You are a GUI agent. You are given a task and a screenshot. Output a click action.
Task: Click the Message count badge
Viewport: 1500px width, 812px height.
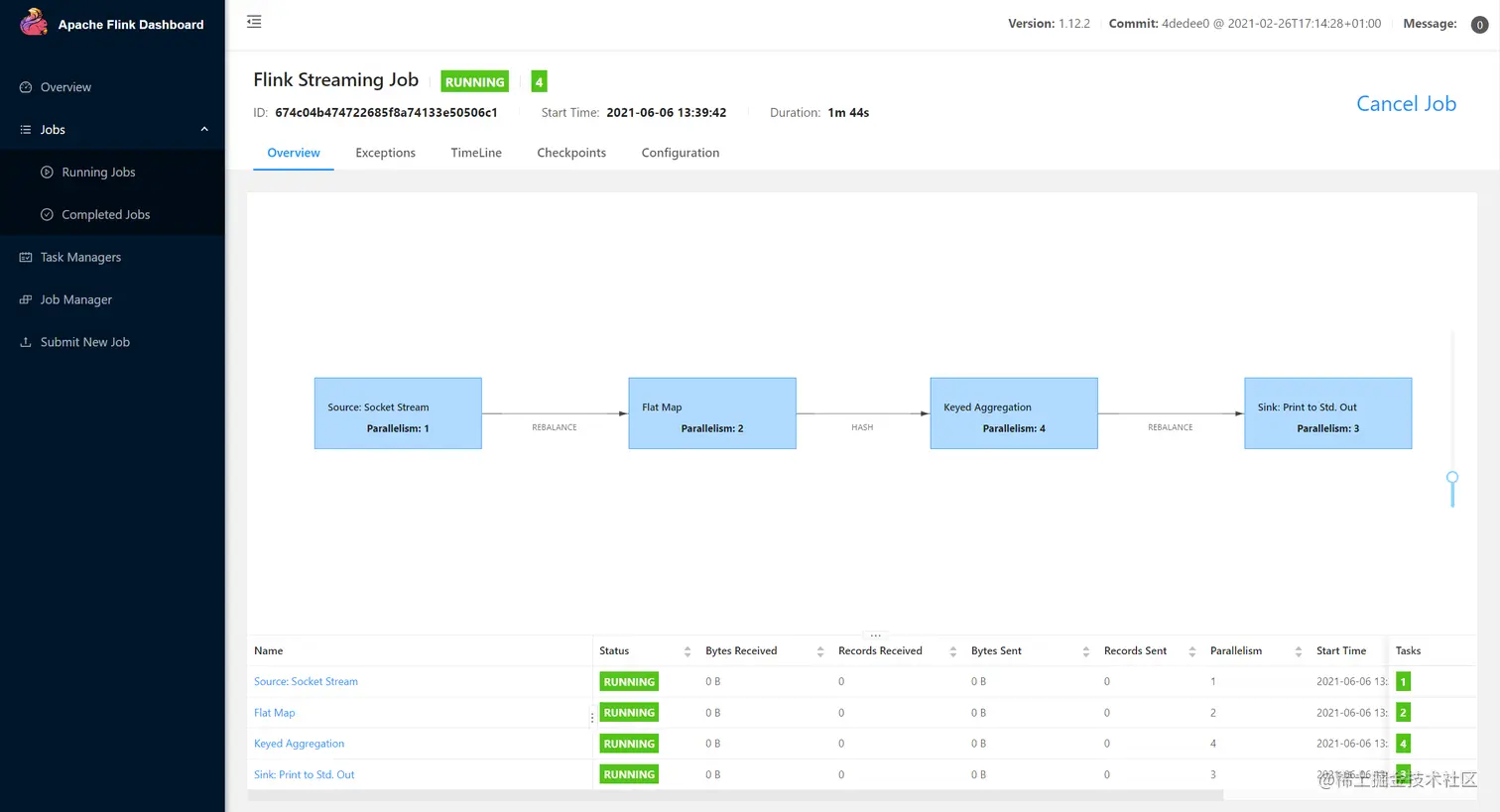(1479, 25)
